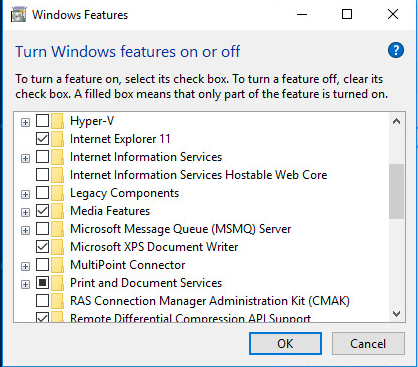Expand the MultiPoint Connector node
Viewport: 418px width, 367px height.
(x=25, y=266)
